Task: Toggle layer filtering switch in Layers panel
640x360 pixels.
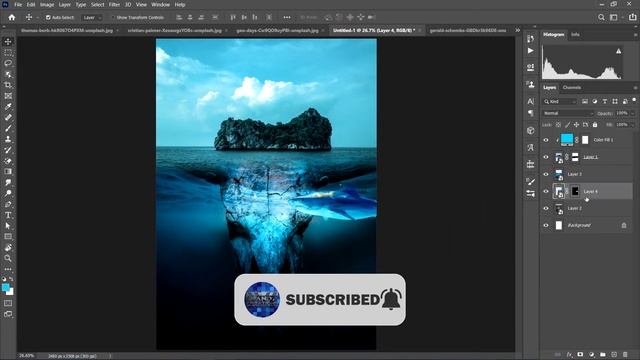Action: pos(634,100)
